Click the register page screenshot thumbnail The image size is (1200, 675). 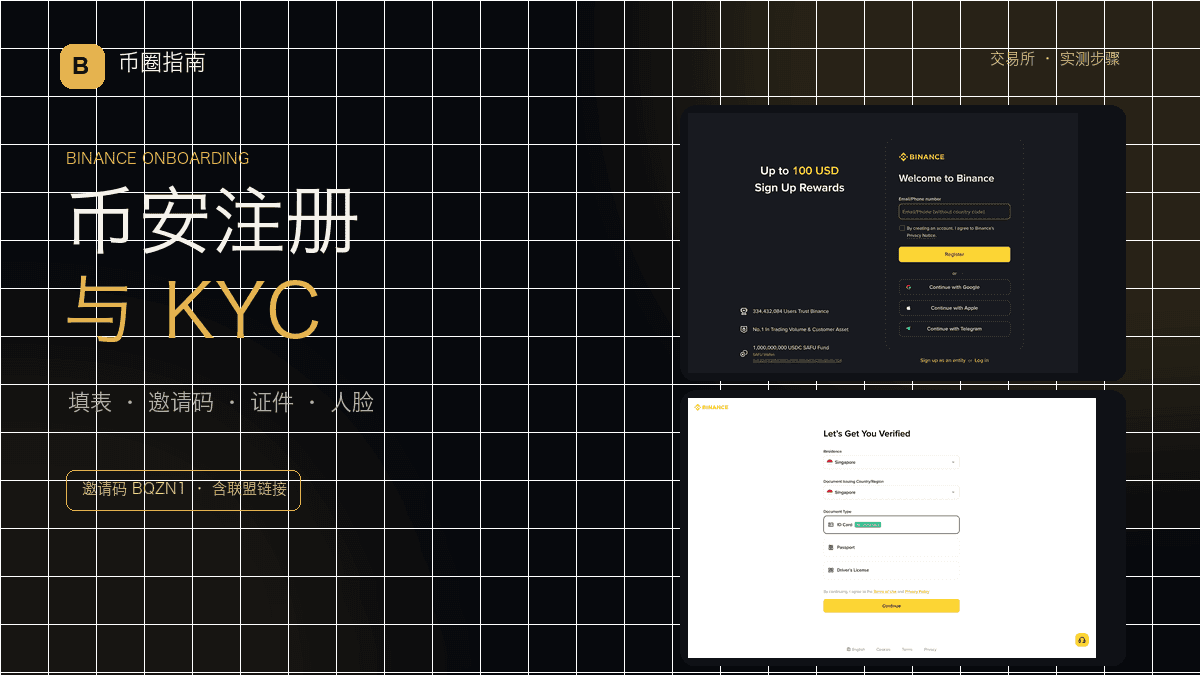click(x=883, y=243)
